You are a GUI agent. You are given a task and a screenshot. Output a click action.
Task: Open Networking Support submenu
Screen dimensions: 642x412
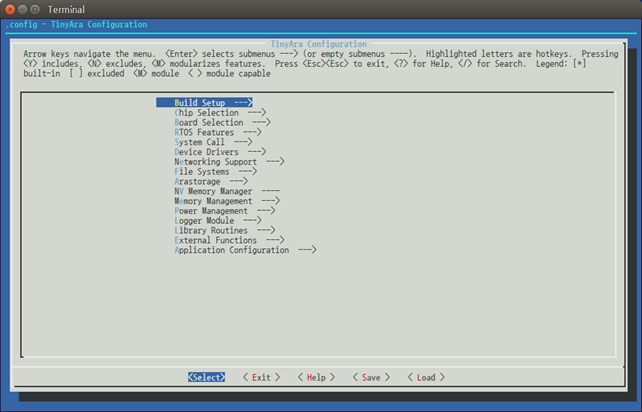click(215, 162)
